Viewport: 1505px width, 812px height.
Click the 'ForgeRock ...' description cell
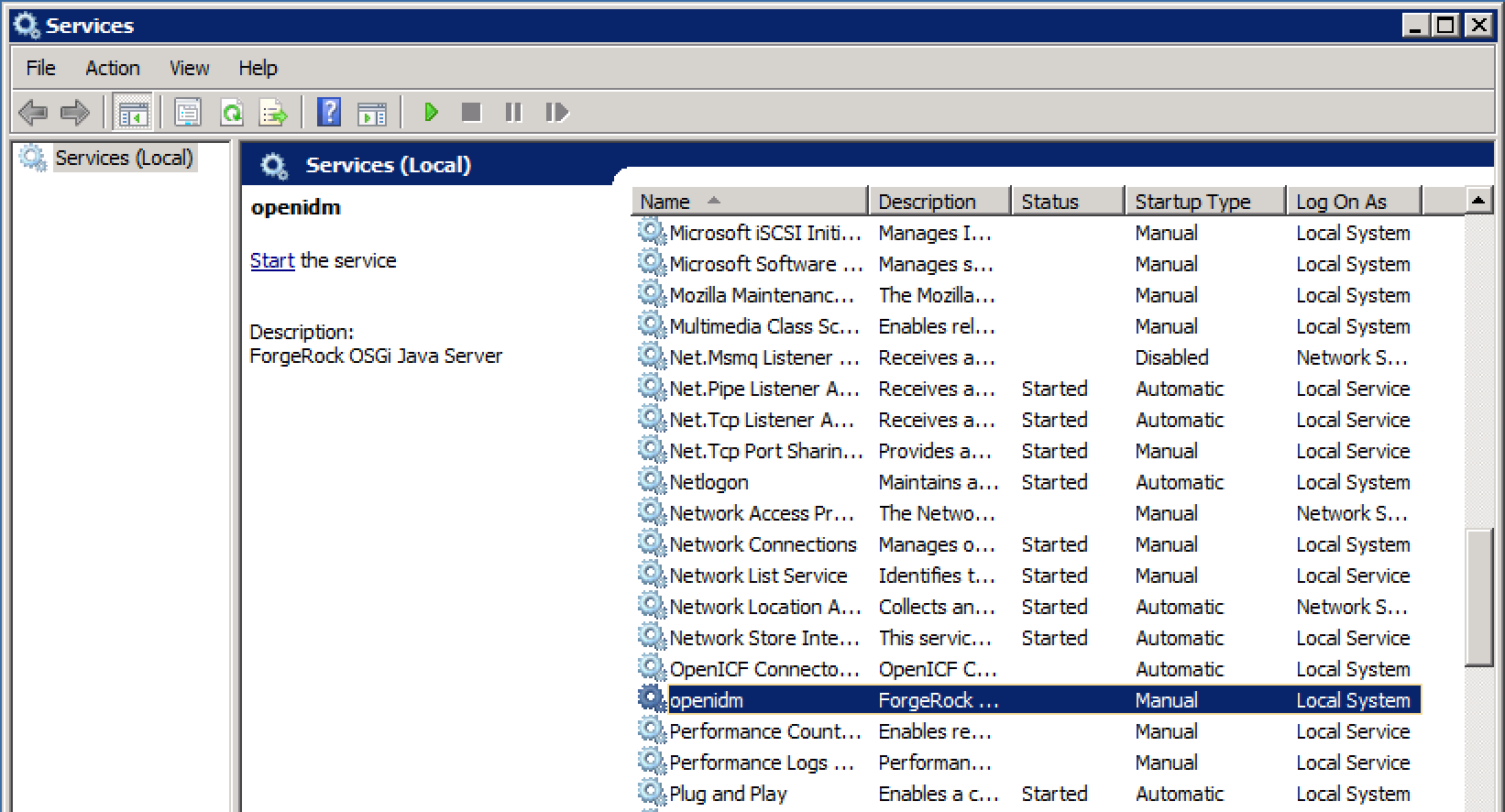[x=939, y=700]
